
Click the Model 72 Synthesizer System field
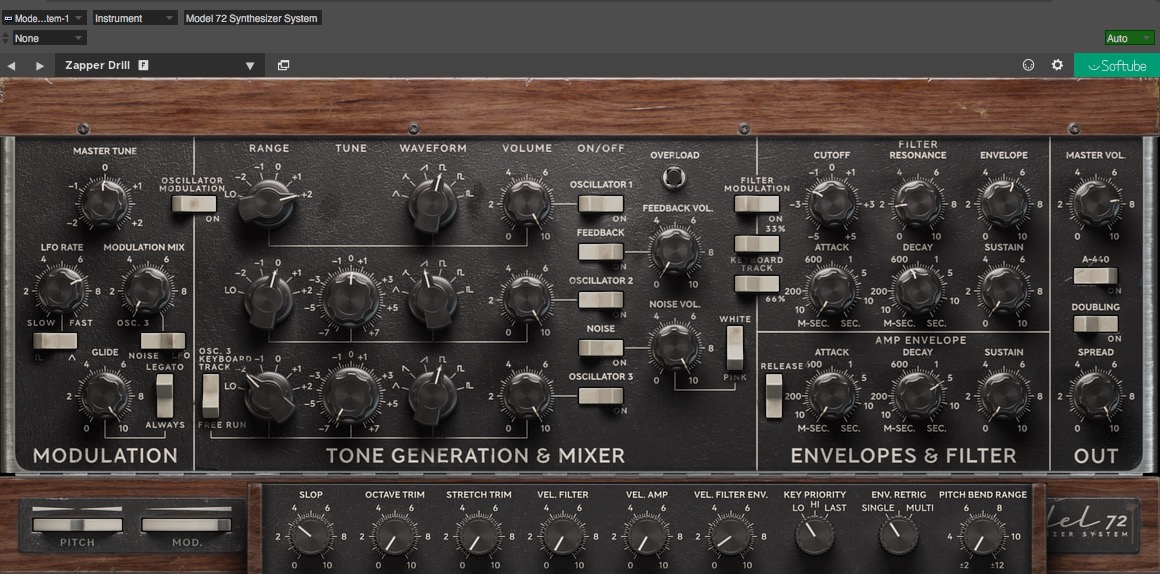click(x=252, y=18)
